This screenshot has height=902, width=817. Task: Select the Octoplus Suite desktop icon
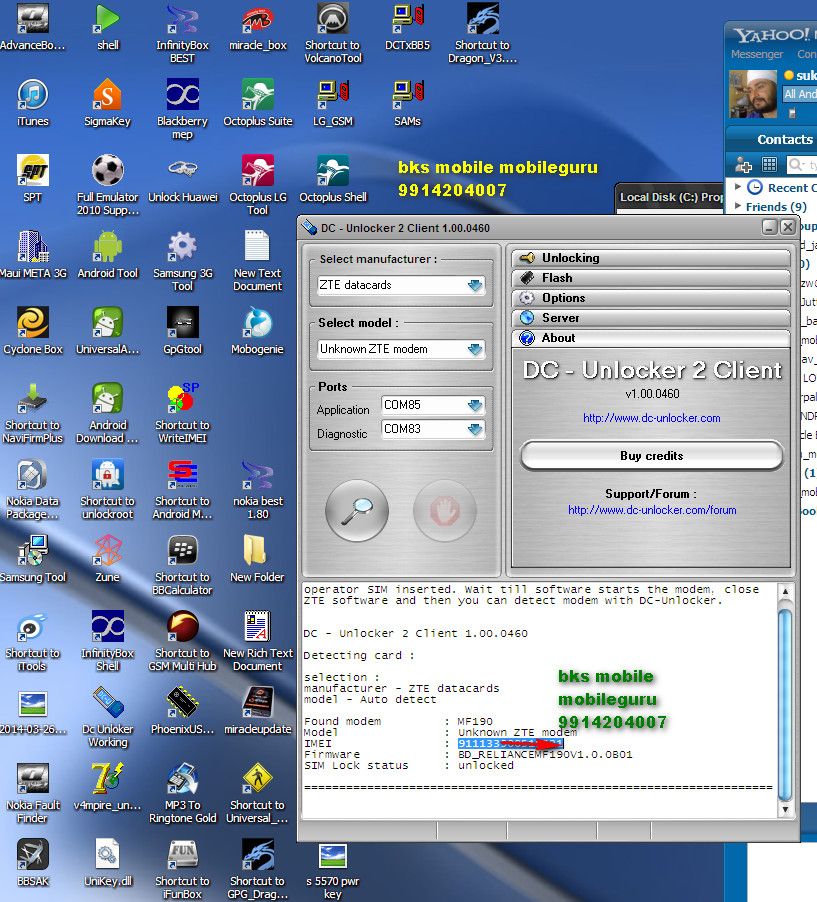(x=258, y=102)
